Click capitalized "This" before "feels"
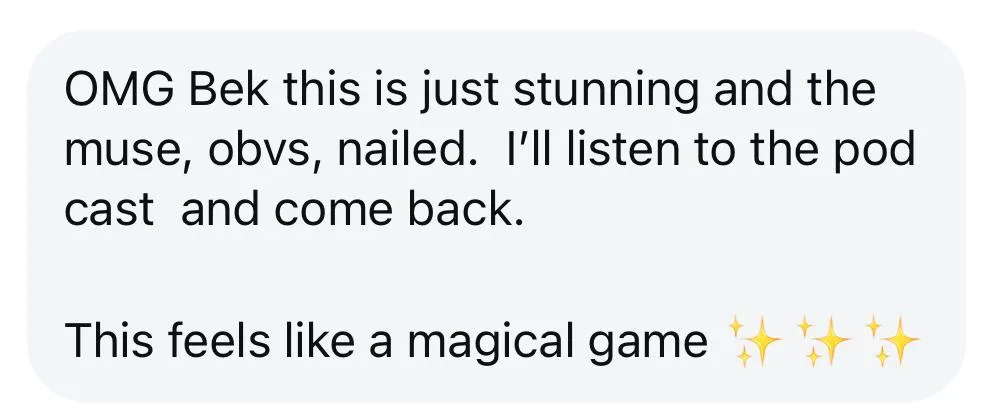1002x418 pixels. 109,342
